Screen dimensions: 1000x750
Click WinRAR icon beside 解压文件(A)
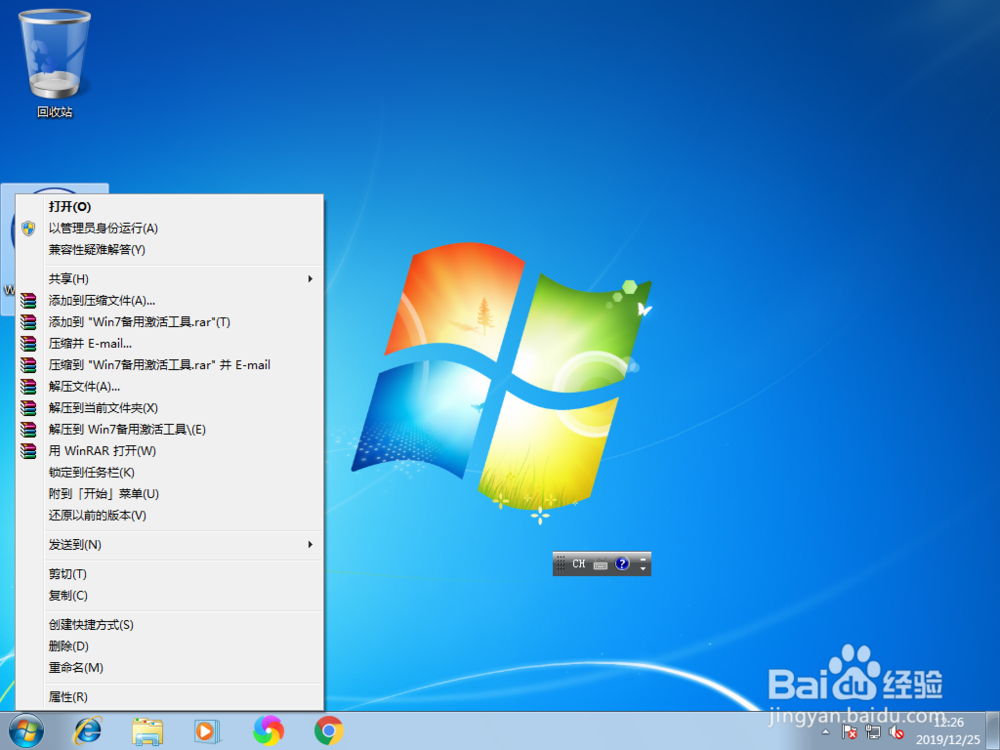click(28, 386)
